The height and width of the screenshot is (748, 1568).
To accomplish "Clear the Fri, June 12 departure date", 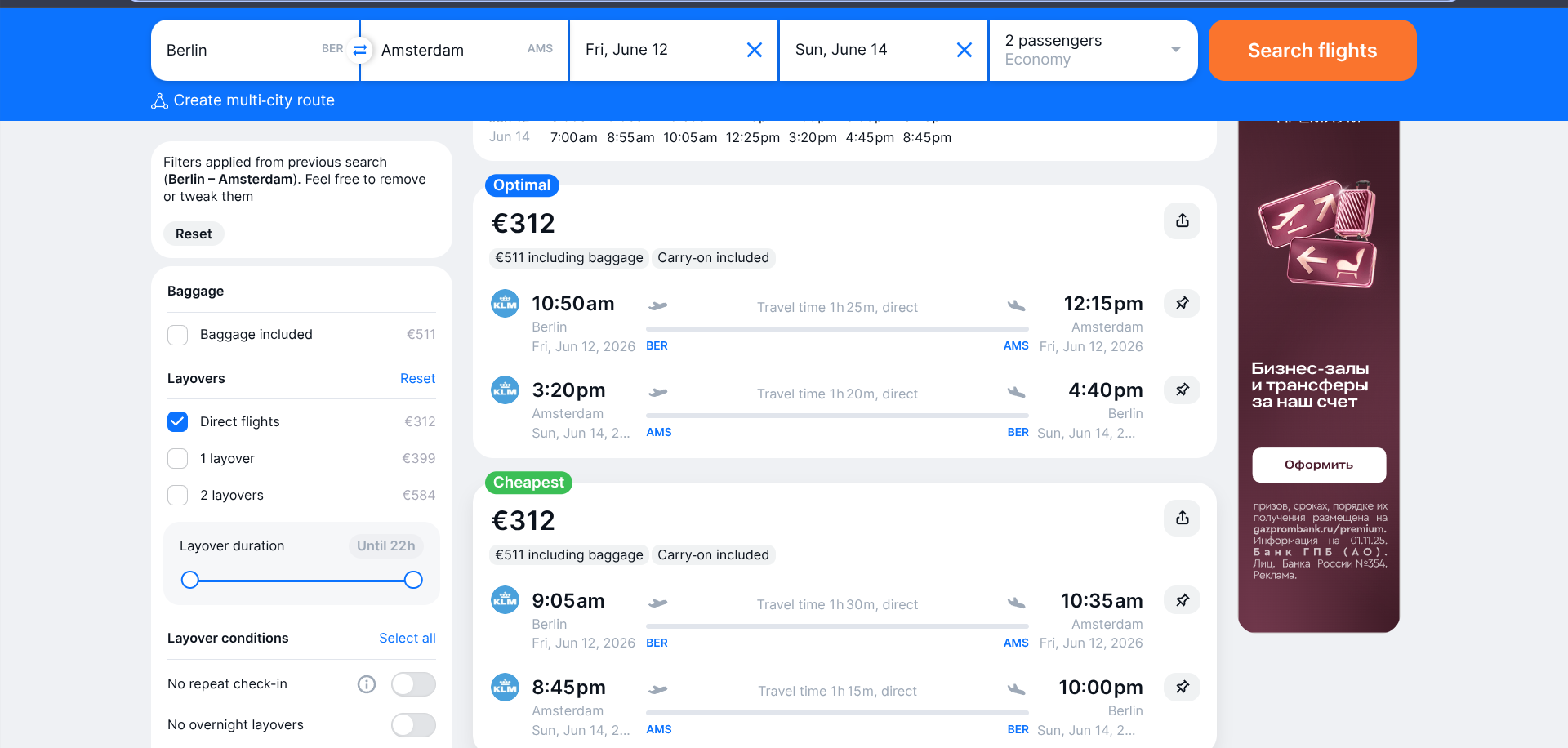I will [755, 50].
